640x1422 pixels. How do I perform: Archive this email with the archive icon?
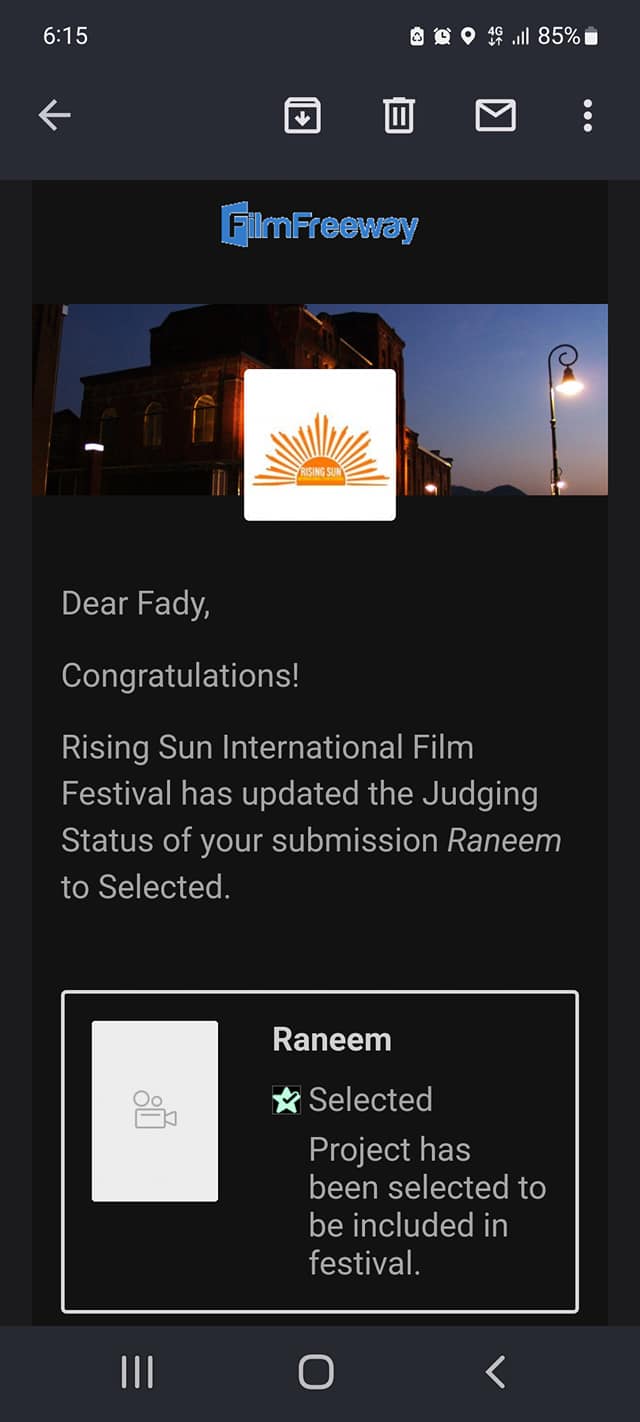(x=303, y=116)
